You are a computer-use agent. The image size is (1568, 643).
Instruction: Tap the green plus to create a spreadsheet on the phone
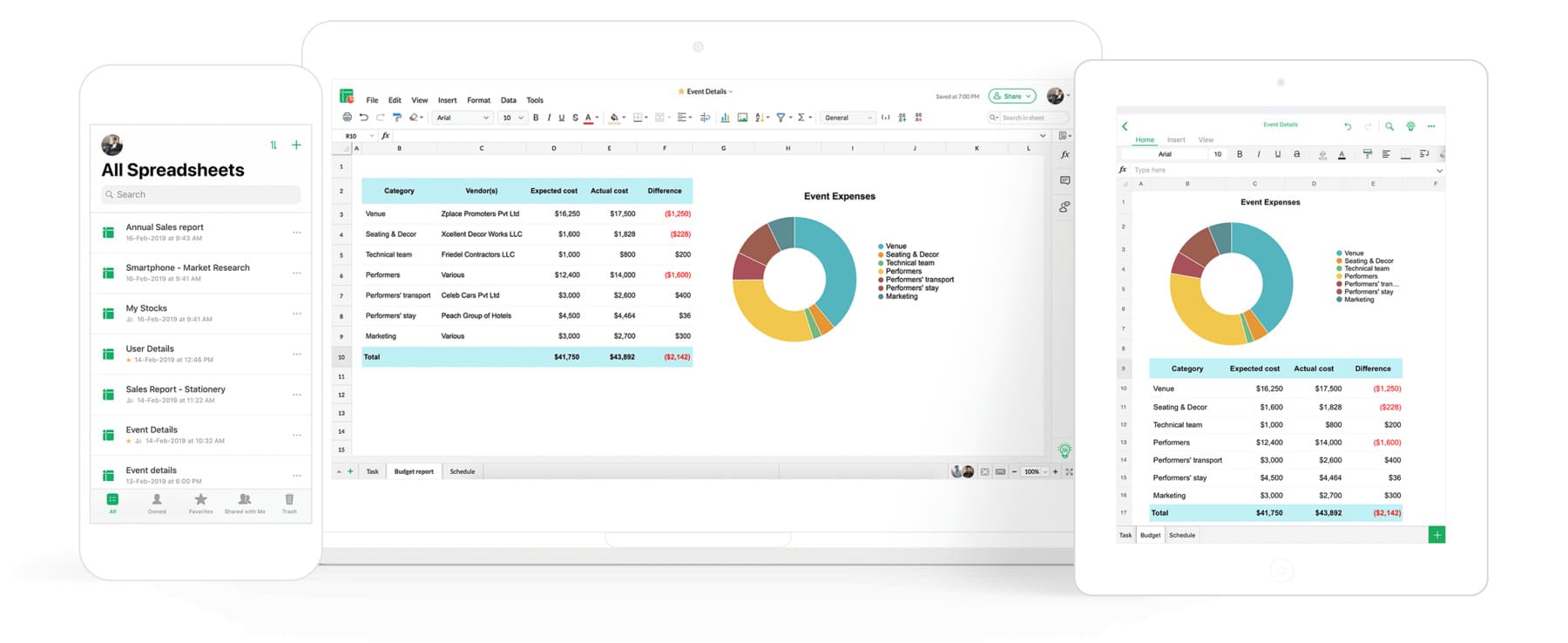(x=296, y=145)
